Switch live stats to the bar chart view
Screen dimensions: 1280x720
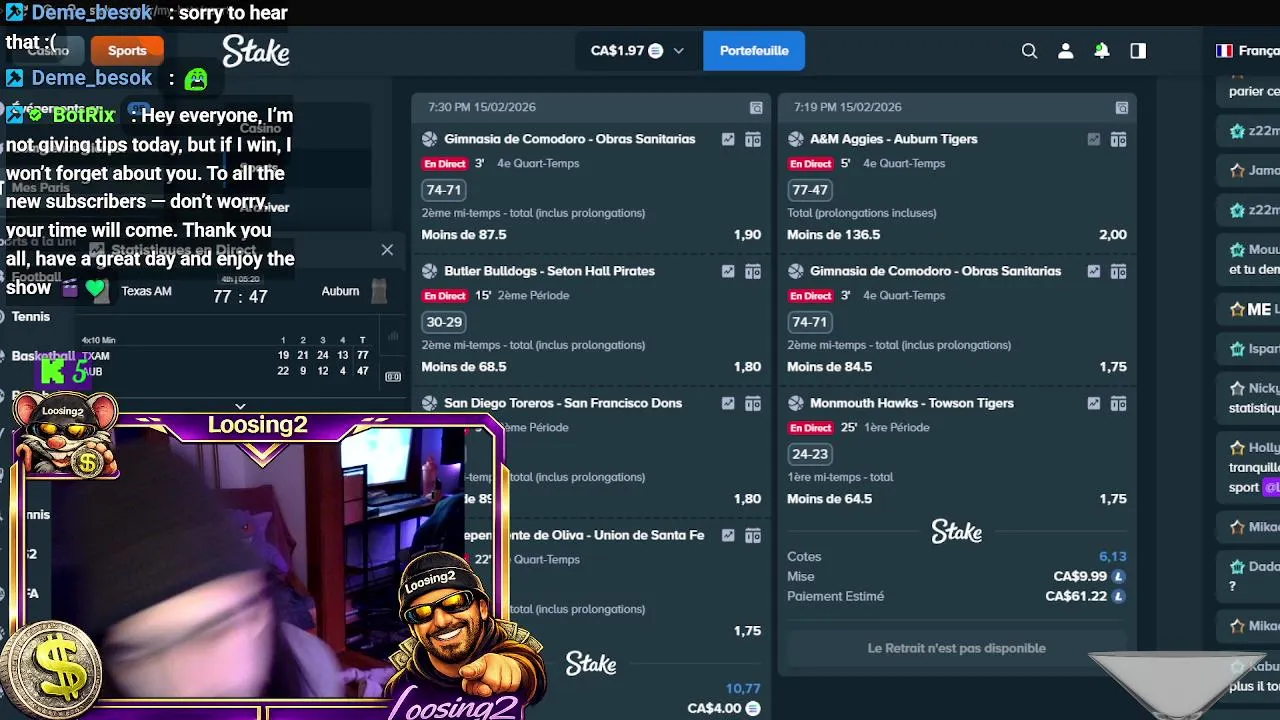(x=393, y=337)
